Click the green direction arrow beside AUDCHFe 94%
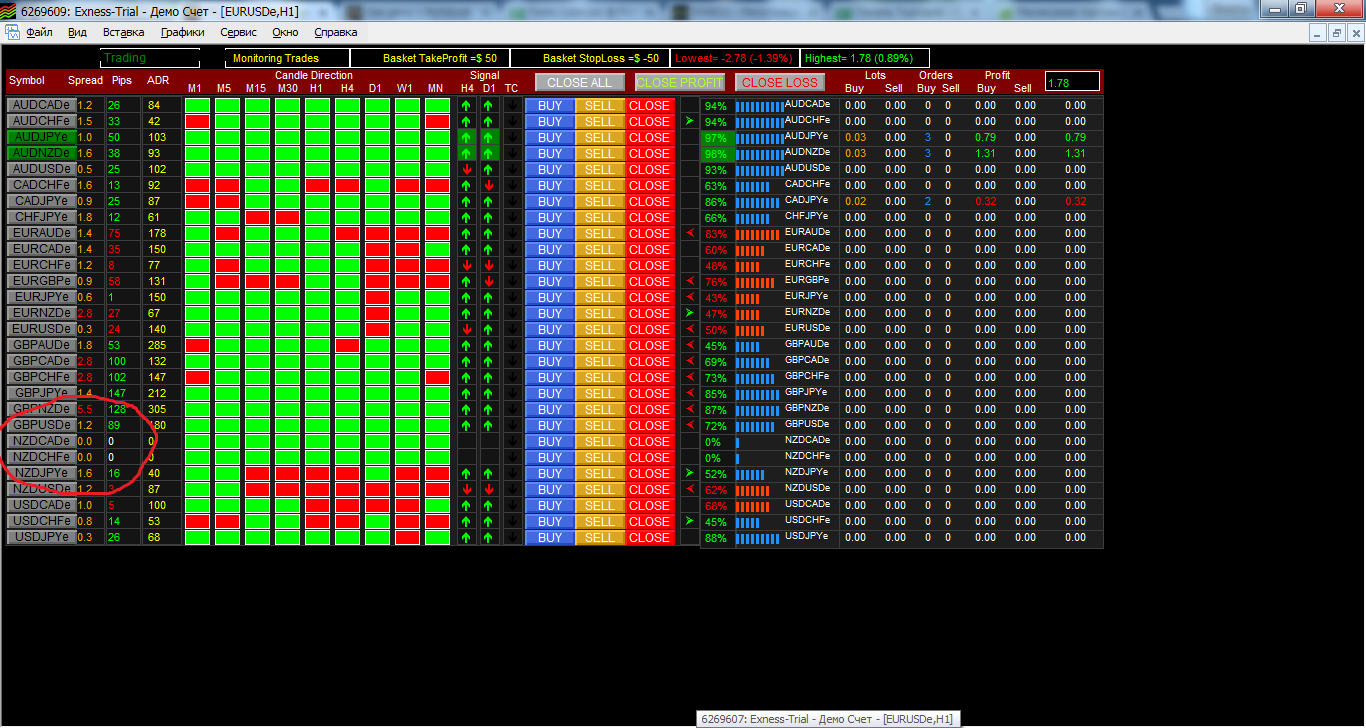This screenshot has height=728, width=1366. click(689, 121)
